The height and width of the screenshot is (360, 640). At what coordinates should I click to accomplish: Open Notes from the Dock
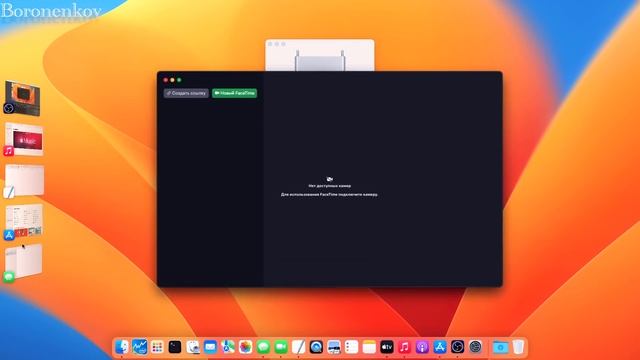pyautogui.click(x=369, y=347)
